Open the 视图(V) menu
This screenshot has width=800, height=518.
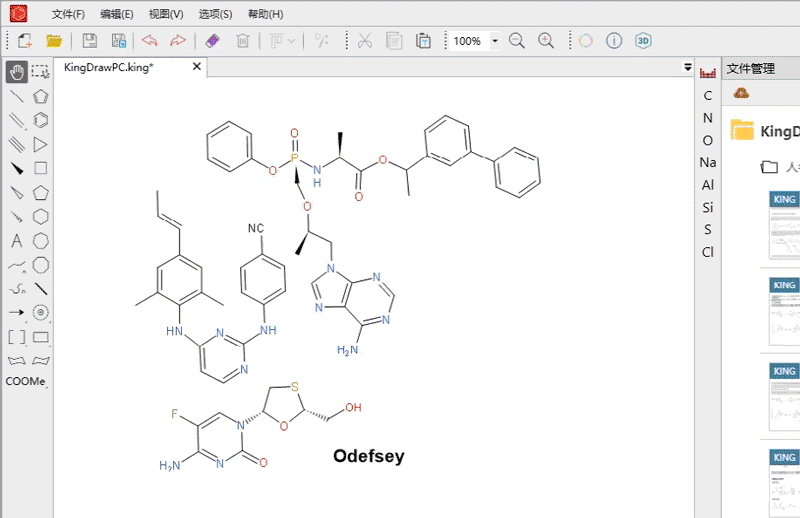click(x=166, y=14)
